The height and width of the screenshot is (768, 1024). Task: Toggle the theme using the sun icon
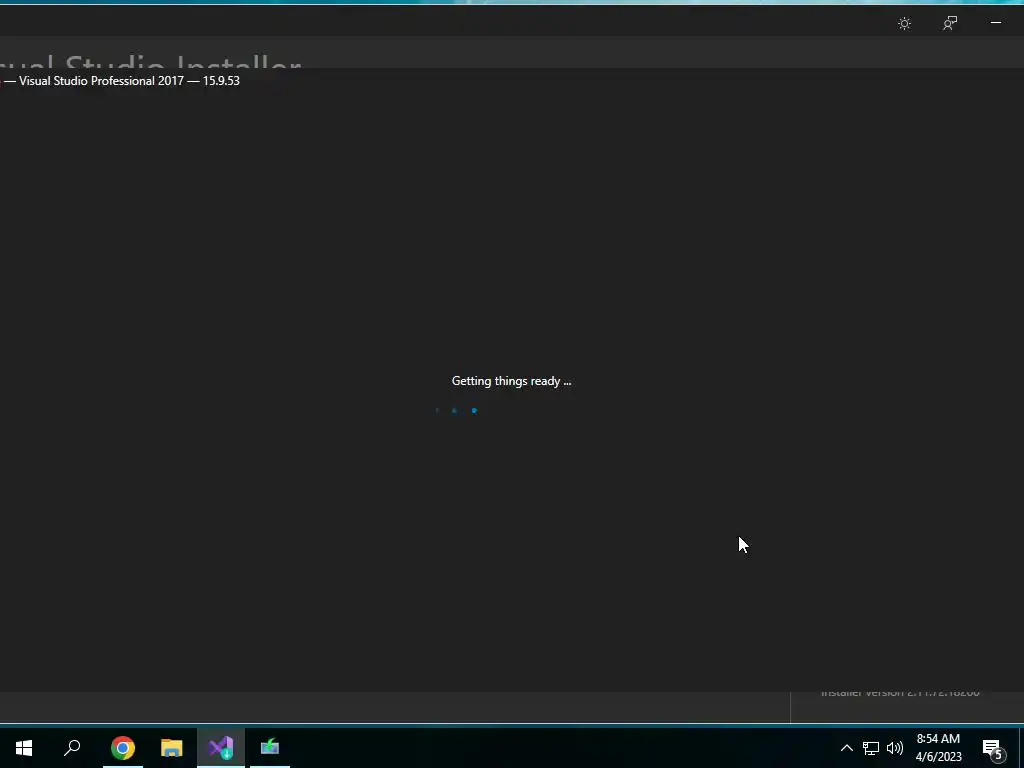click(x=904, y=24)
